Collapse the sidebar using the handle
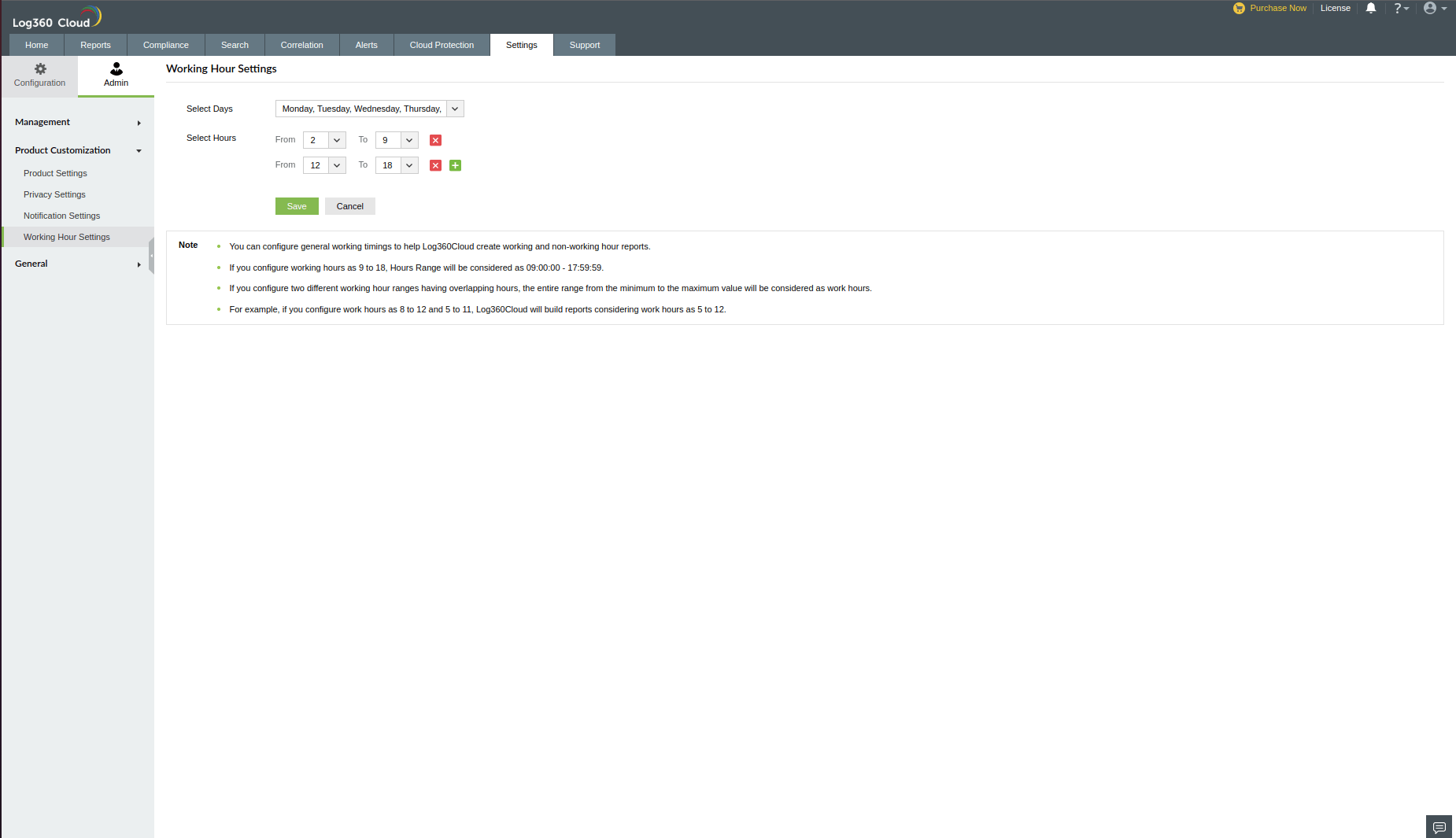This screenshot has height=838, width=1456. coord(151,256)
